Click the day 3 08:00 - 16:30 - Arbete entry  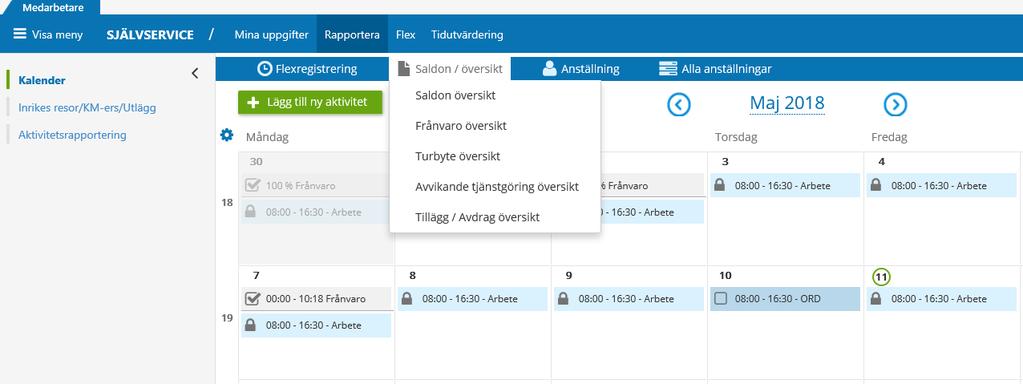coord(785,185)
